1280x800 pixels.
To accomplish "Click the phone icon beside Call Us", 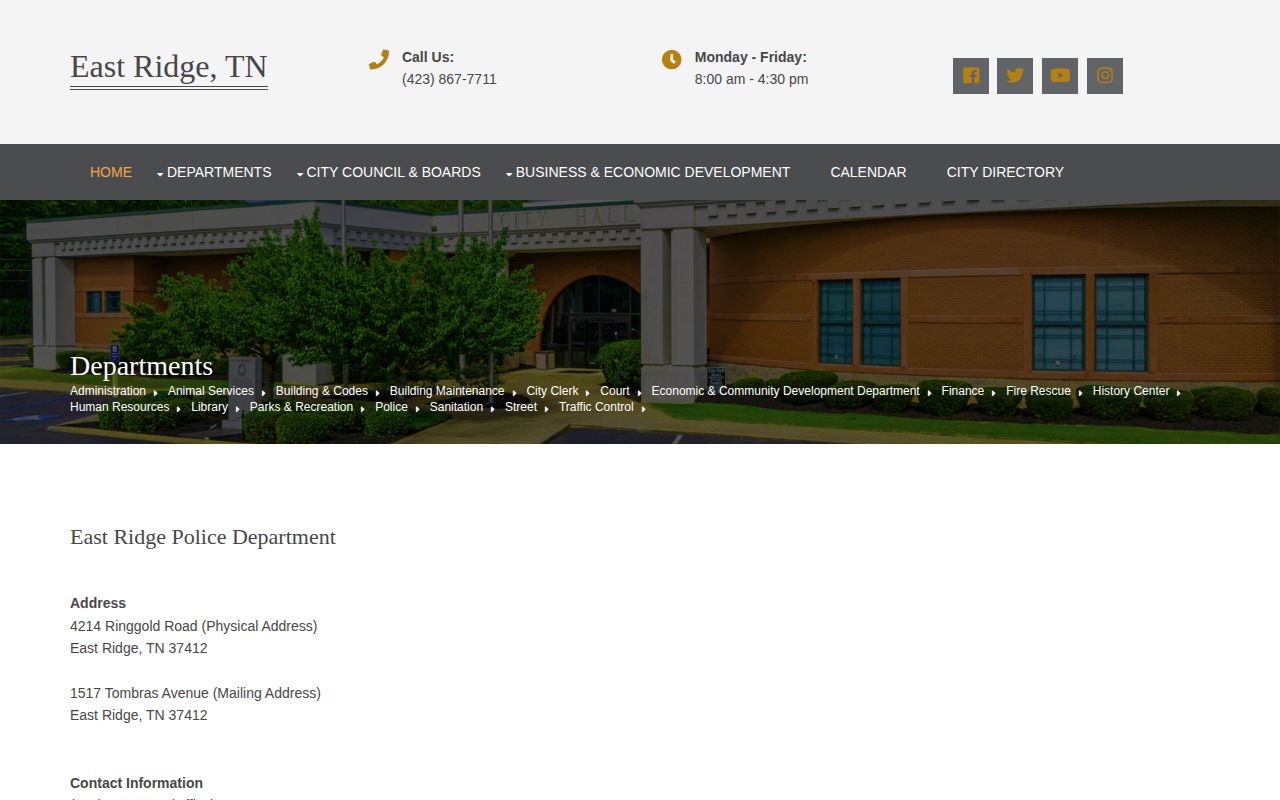I will (x=378, y=60).
